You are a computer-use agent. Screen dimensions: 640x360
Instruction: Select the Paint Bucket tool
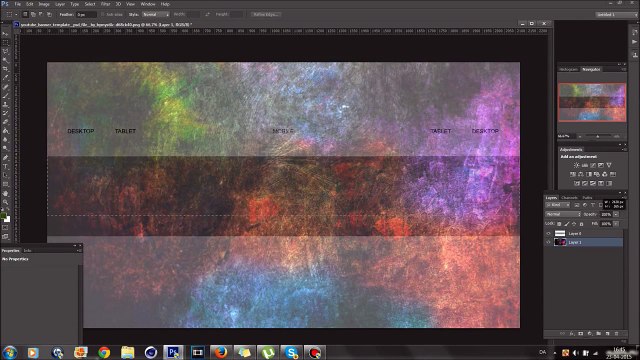5,131
